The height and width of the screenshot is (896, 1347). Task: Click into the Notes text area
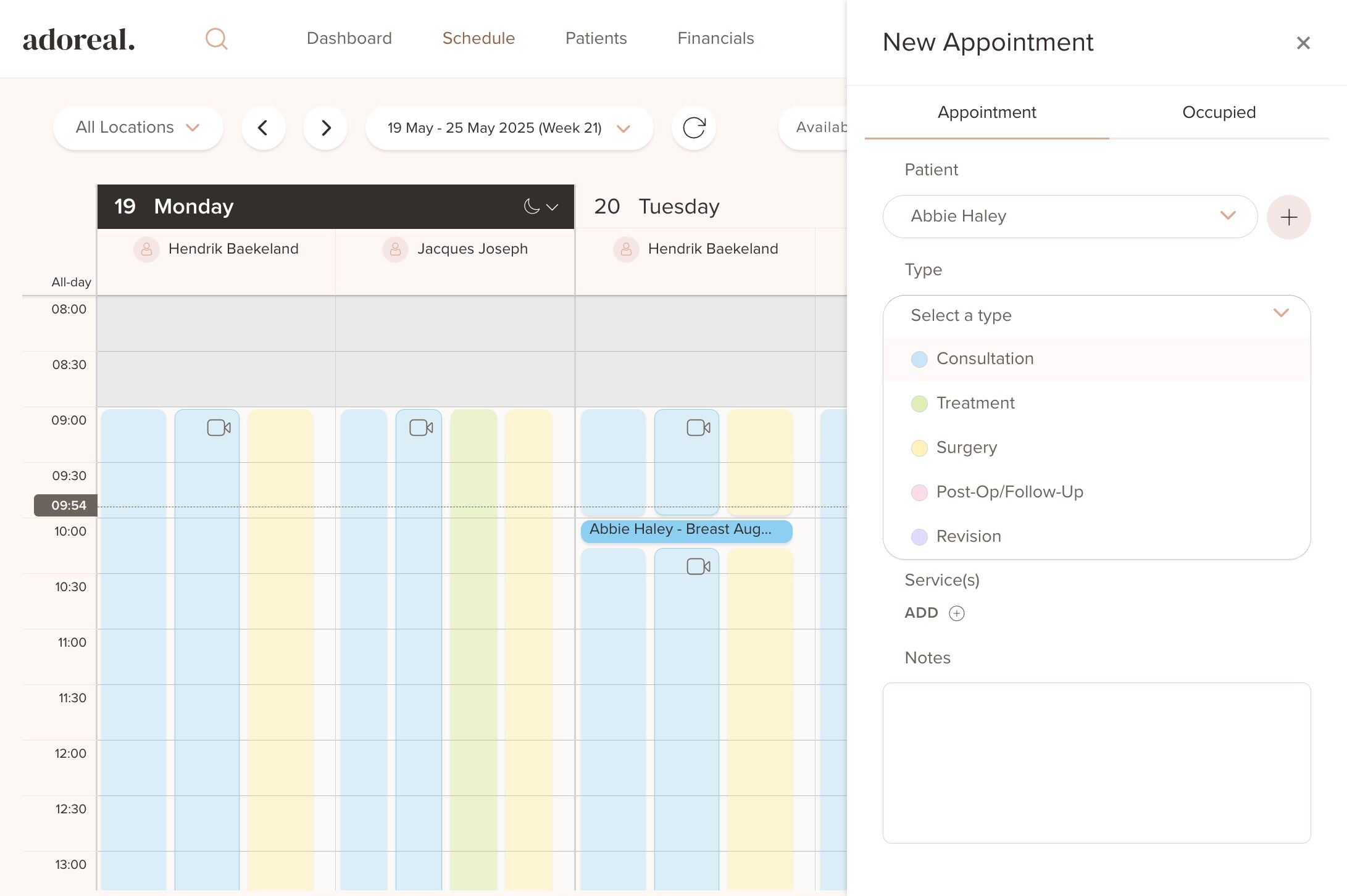tap(1096, 762)
